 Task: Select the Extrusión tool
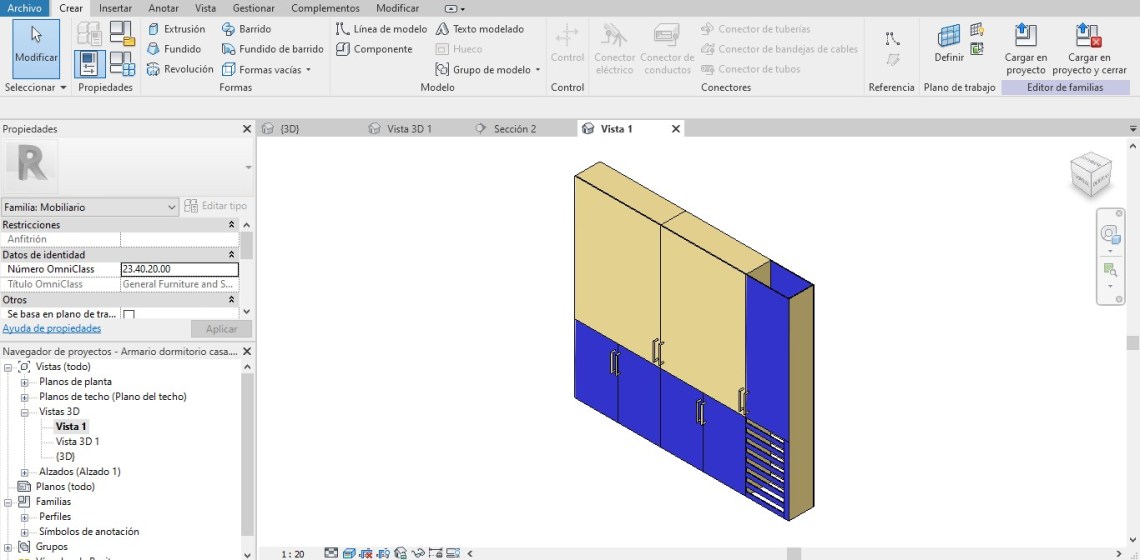tap(176, 29)
